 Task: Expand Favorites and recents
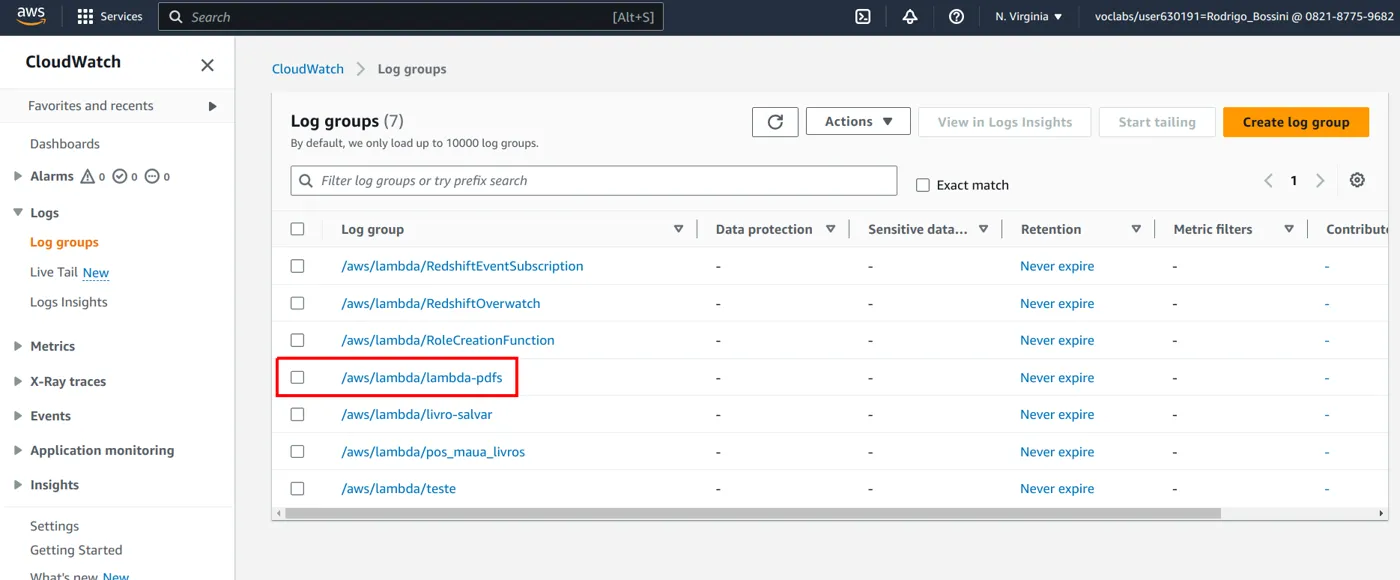[x=212, y=106]
